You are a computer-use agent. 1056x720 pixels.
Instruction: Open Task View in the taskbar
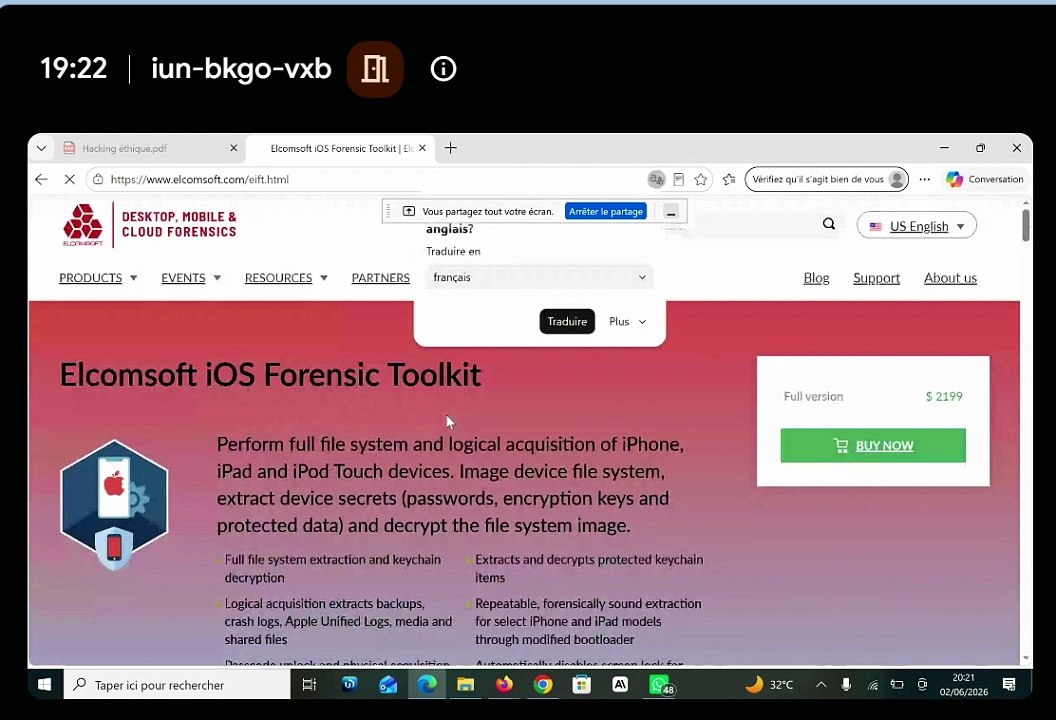pyautogui.click(x=309, y=685)
